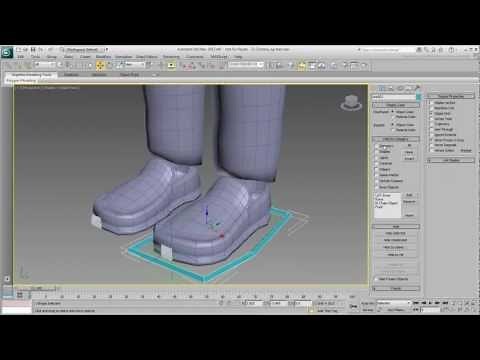Open the Modify command panel tab
Image resolution: width=480 pixels, height=360 pixels.
(x=383, y=88)
